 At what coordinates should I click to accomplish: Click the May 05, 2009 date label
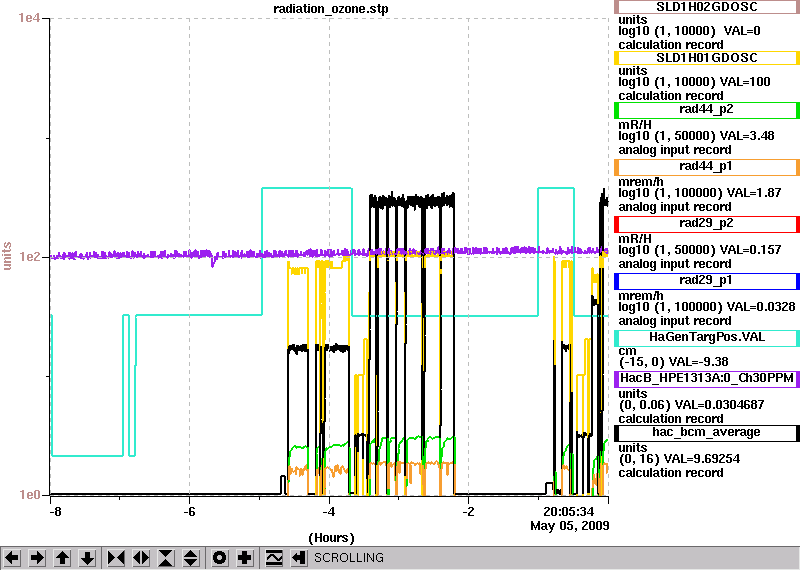[x=569, y=526]
